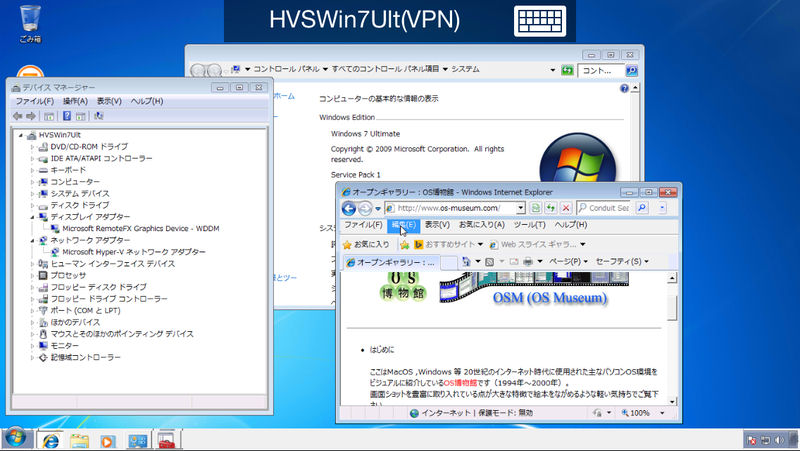Screen dimensions: 800x451
Task: Collapse ネットワーク アダプター node
Action: tap(32, 241)
